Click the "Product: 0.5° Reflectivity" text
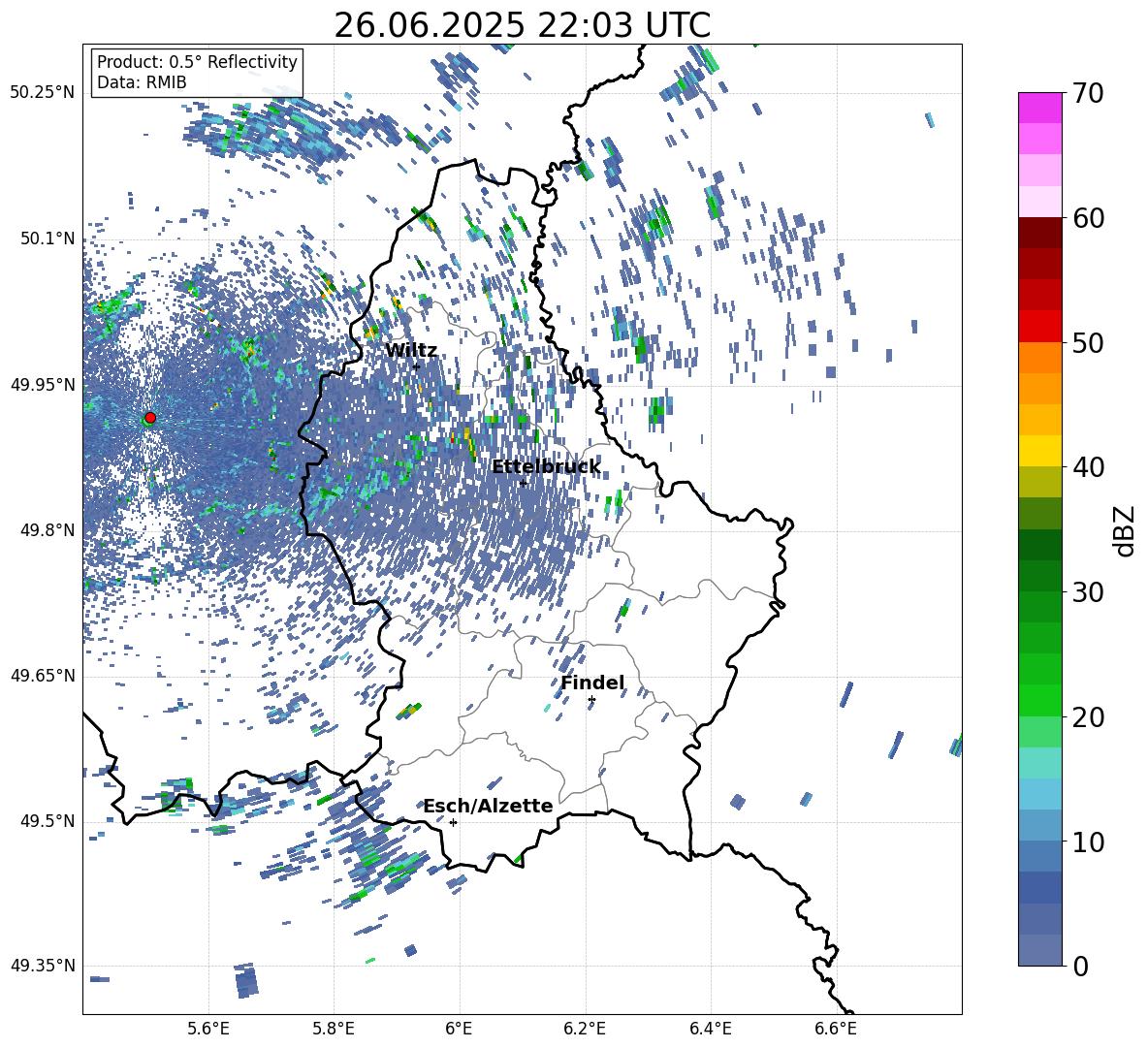The width and height of the screenshot is (1148, 1048). click(197, 61)
